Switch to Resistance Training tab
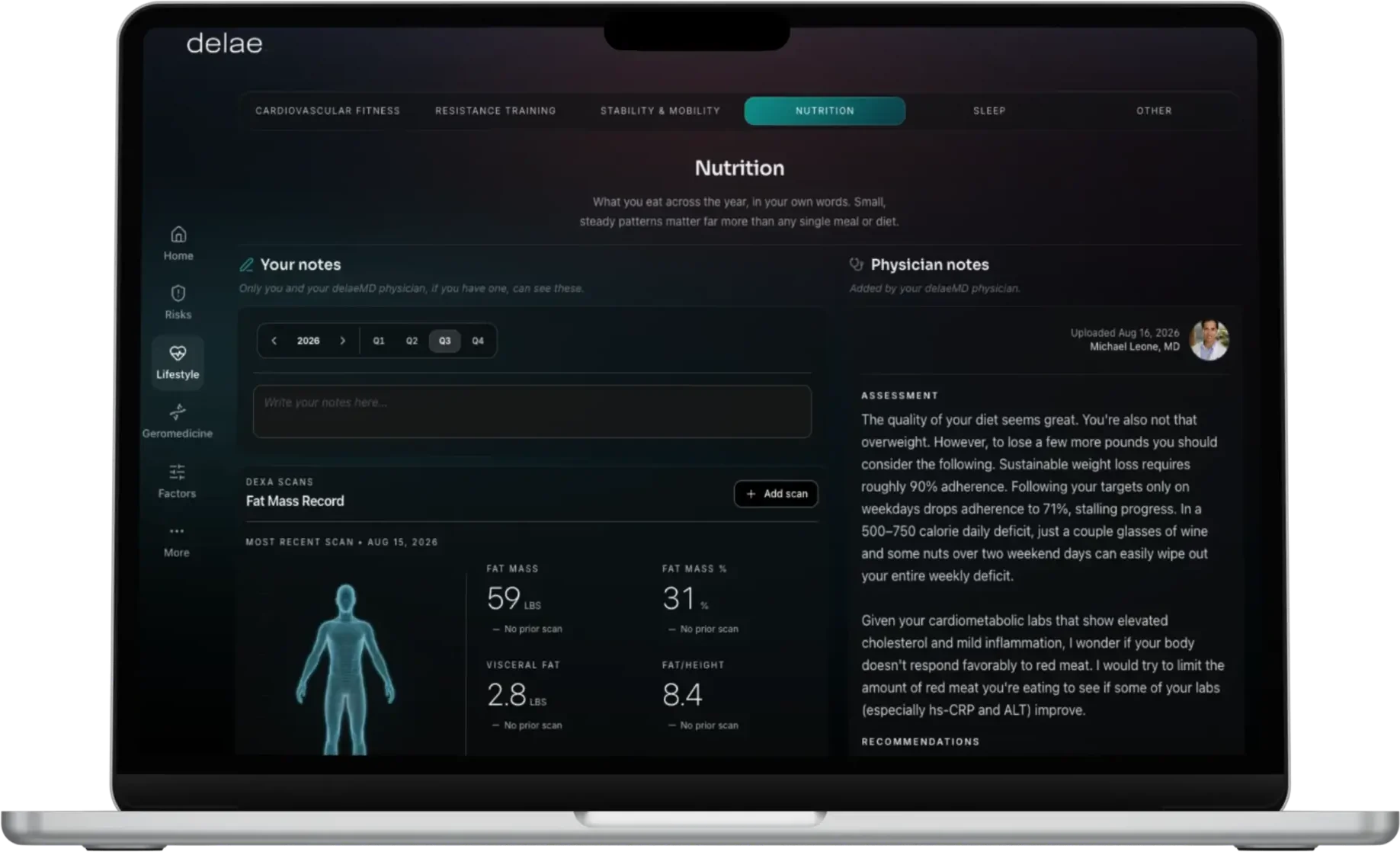The width and height of the screenshot is (1400, 852). click(x=495, y=111)
